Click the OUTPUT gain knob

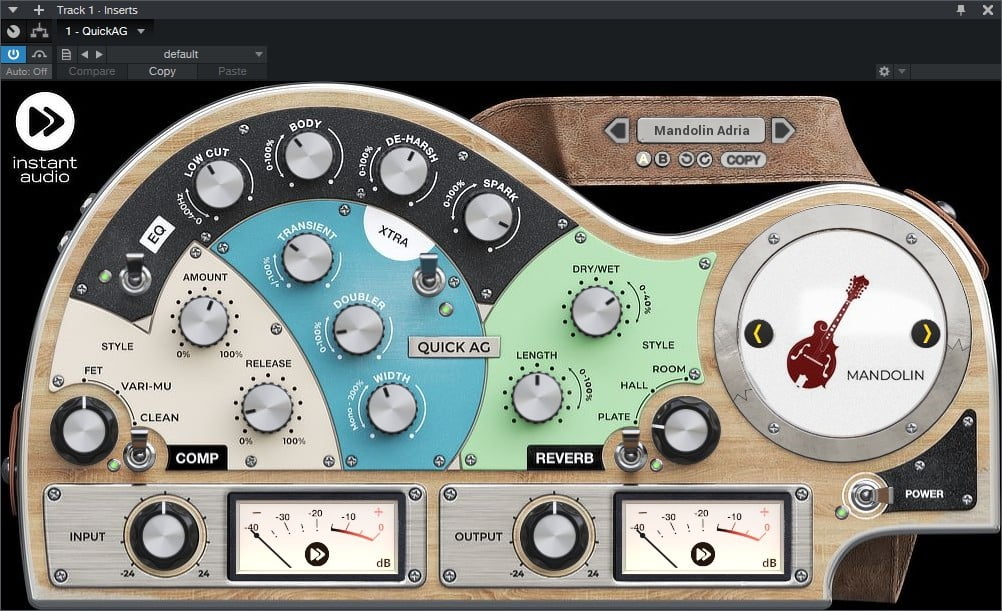click(x=554, y=536)
